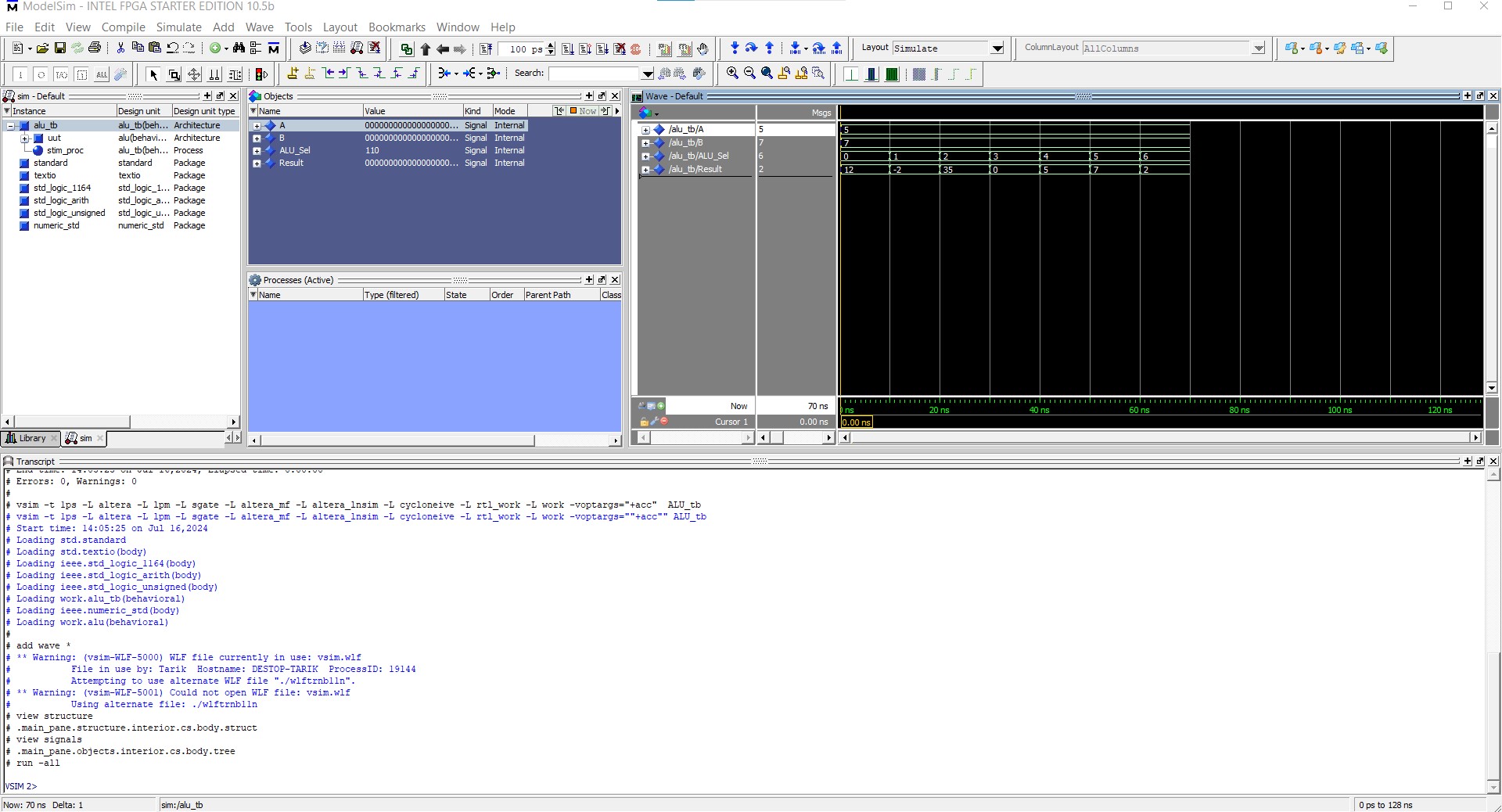Open the Search field dropdown arrow
Image resolution: width=1502 pixels, height=812 pixels.
pyautogui.click(x=648, y=74)
